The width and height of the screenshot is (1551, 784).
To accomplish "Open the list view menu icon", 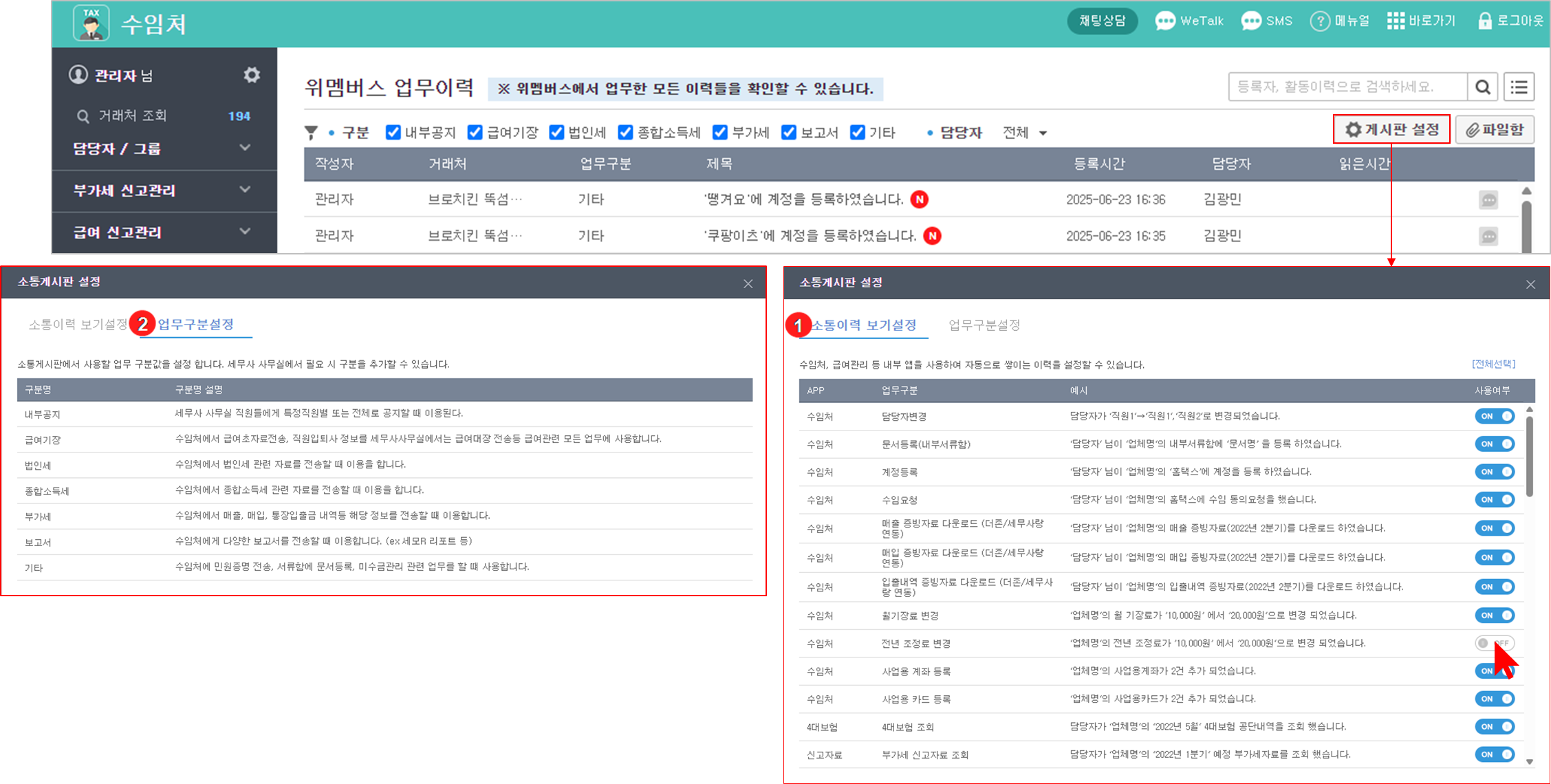I will tap(1519, 87).
